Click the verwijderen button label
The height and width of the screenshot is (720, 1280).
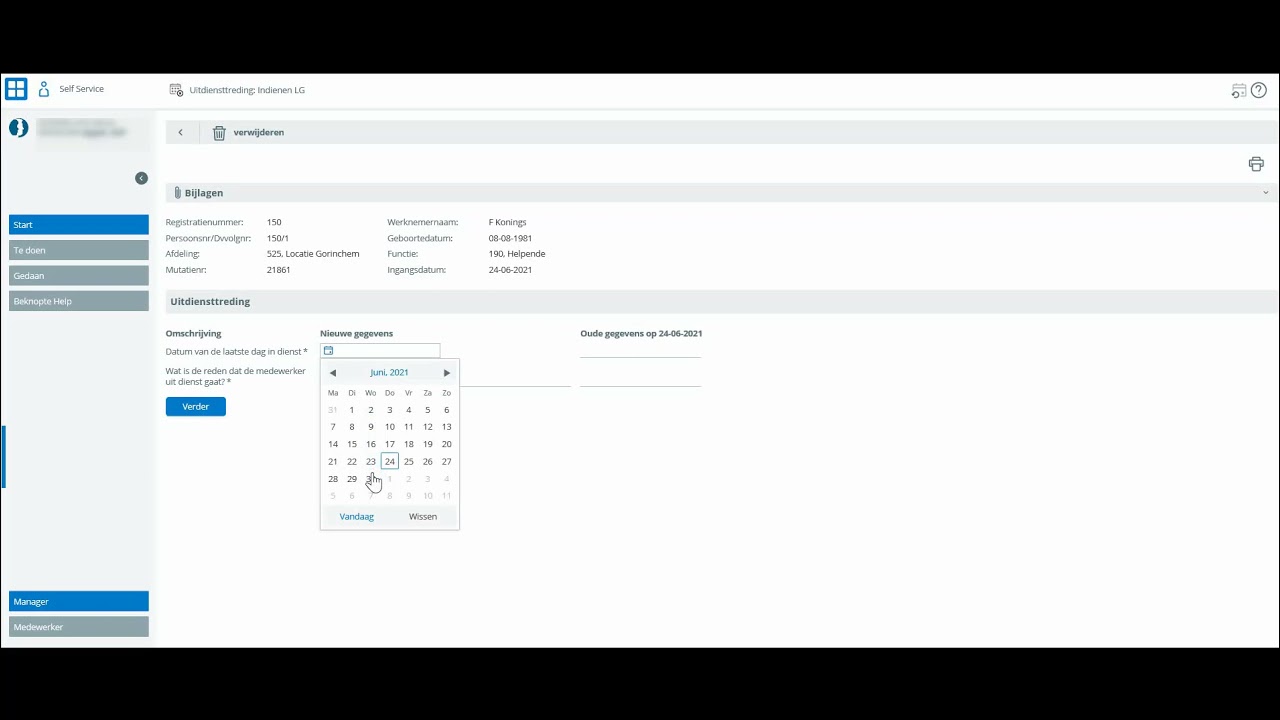(x=259, y=132)
